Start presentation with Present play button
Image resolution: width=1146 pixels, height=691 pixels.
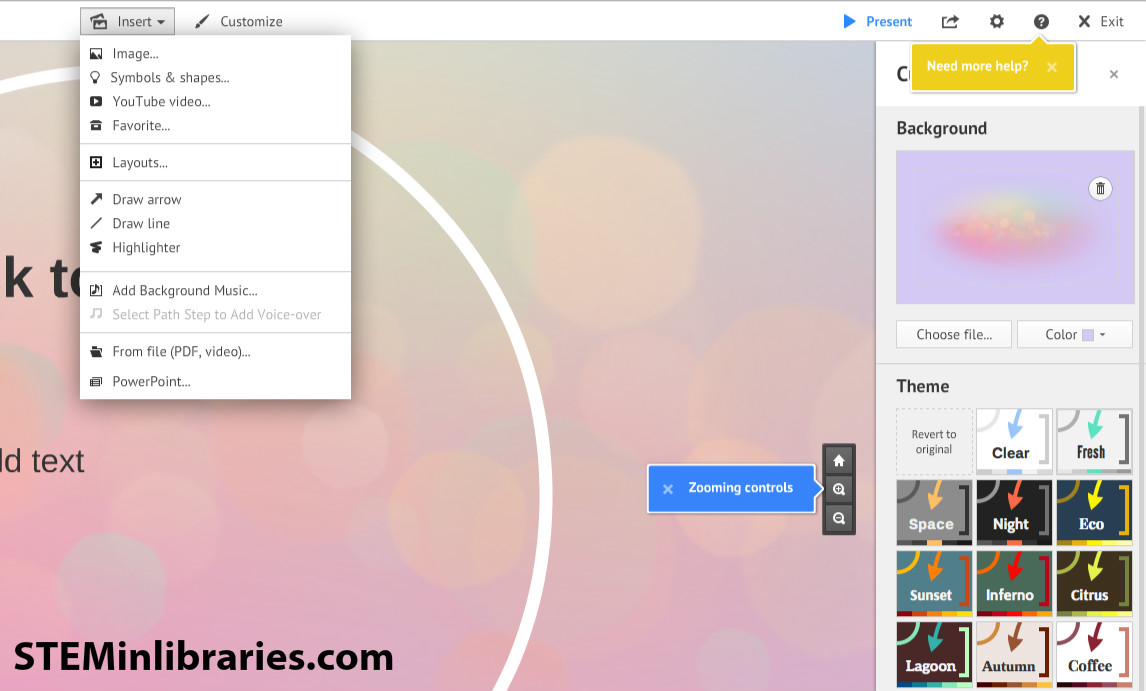[877, 21]
